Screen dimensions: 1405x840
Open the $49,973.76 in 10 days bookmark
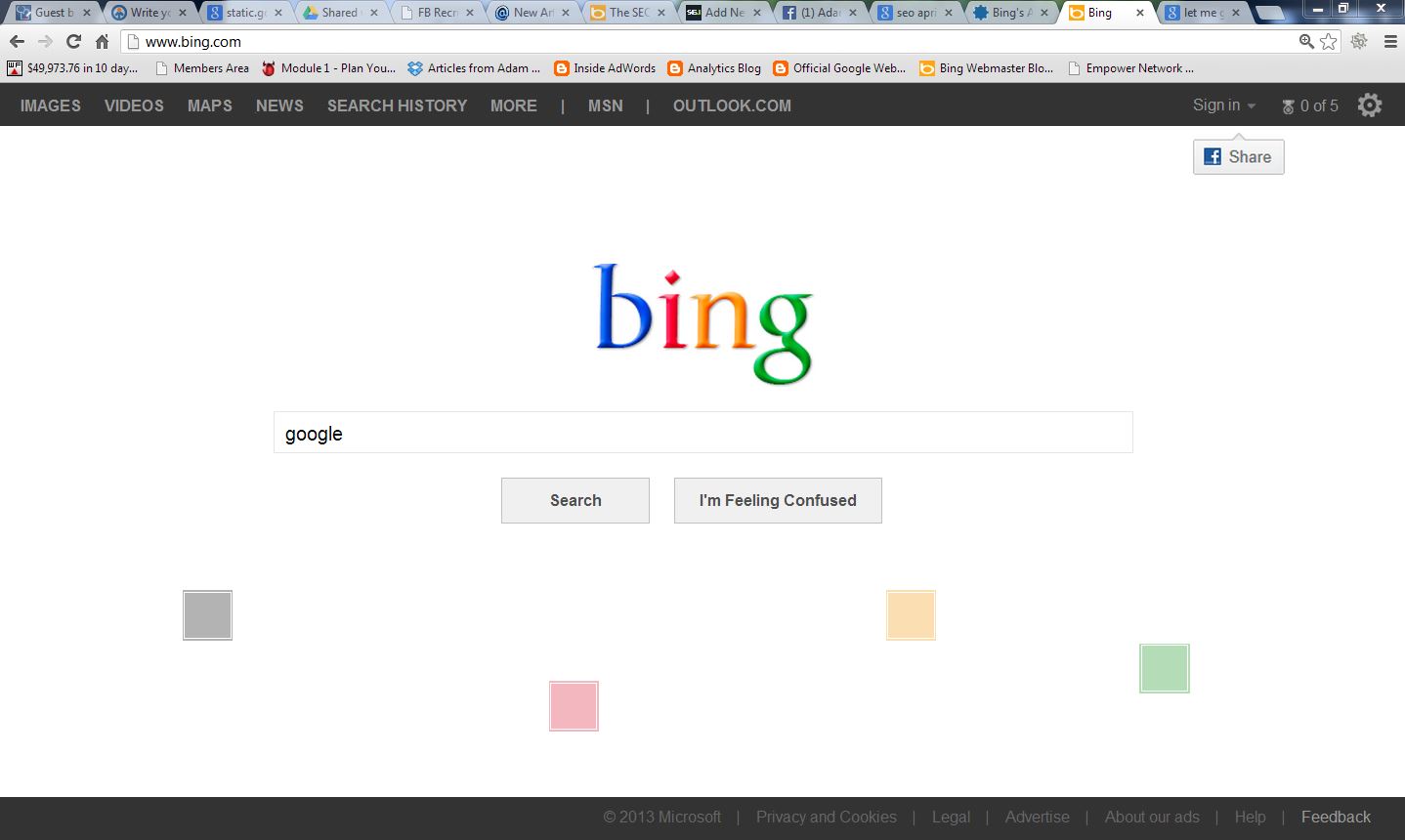click(72, 68)
